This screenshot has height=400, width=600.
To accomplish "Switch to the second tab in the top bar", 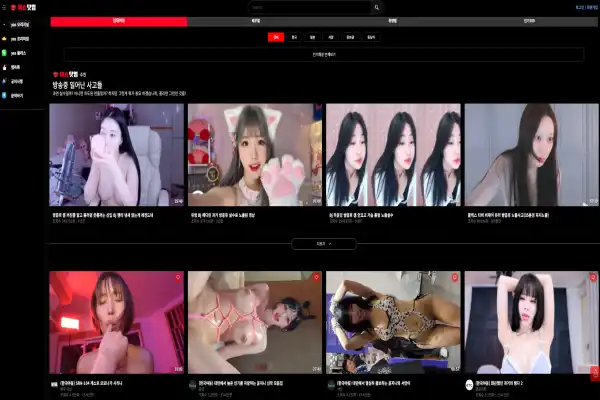I will pos(256,20).
